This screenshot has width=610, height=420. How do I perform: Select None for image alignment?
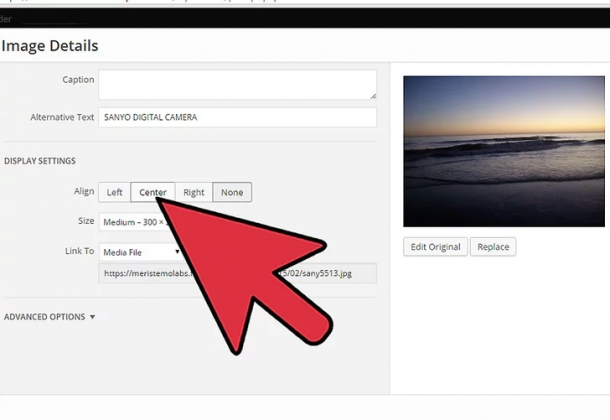tap(232, 193)
